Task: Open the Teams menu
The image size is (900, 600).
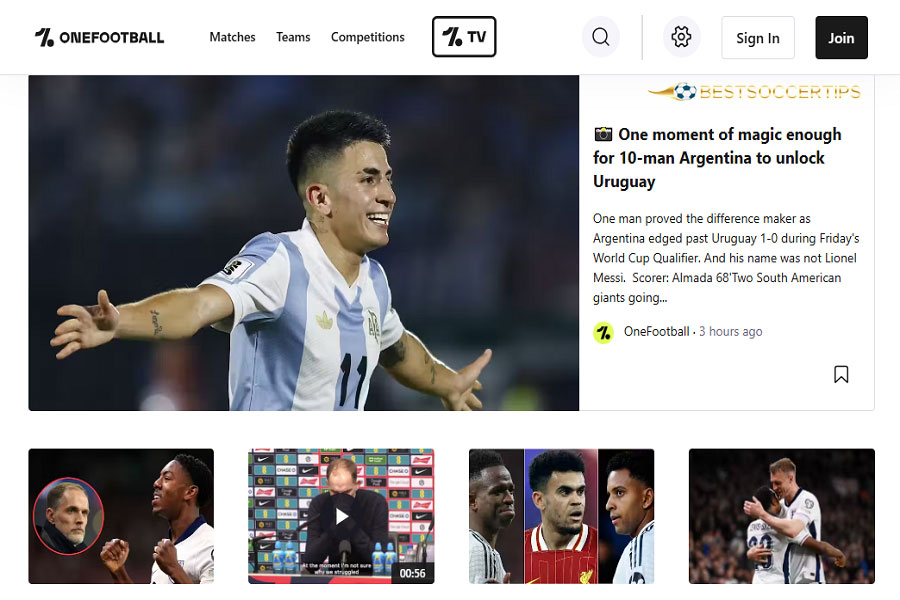Action: [293, 37]
